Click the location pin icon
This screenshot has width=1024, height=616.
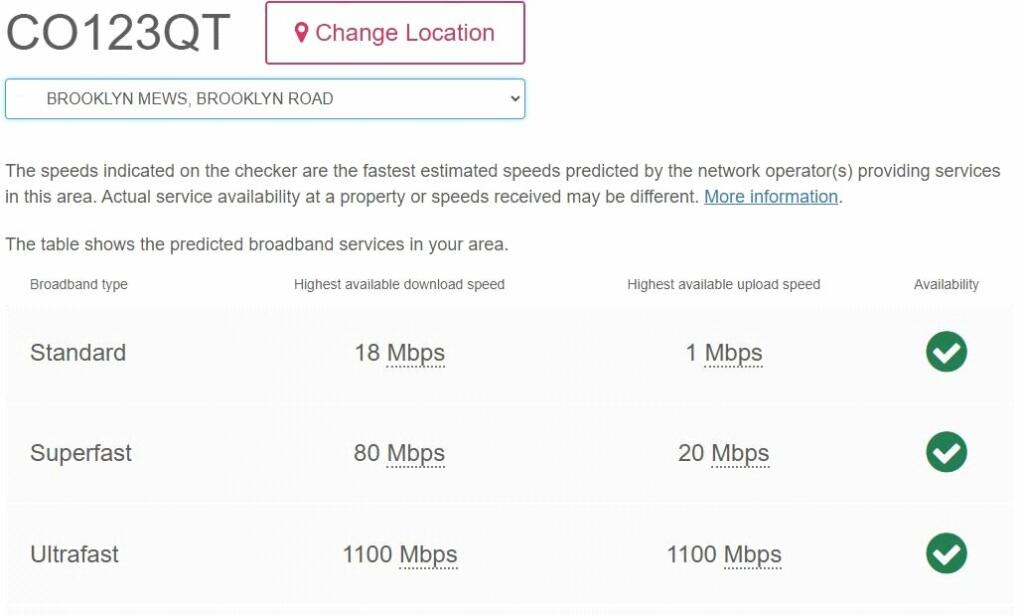point(301,33)
